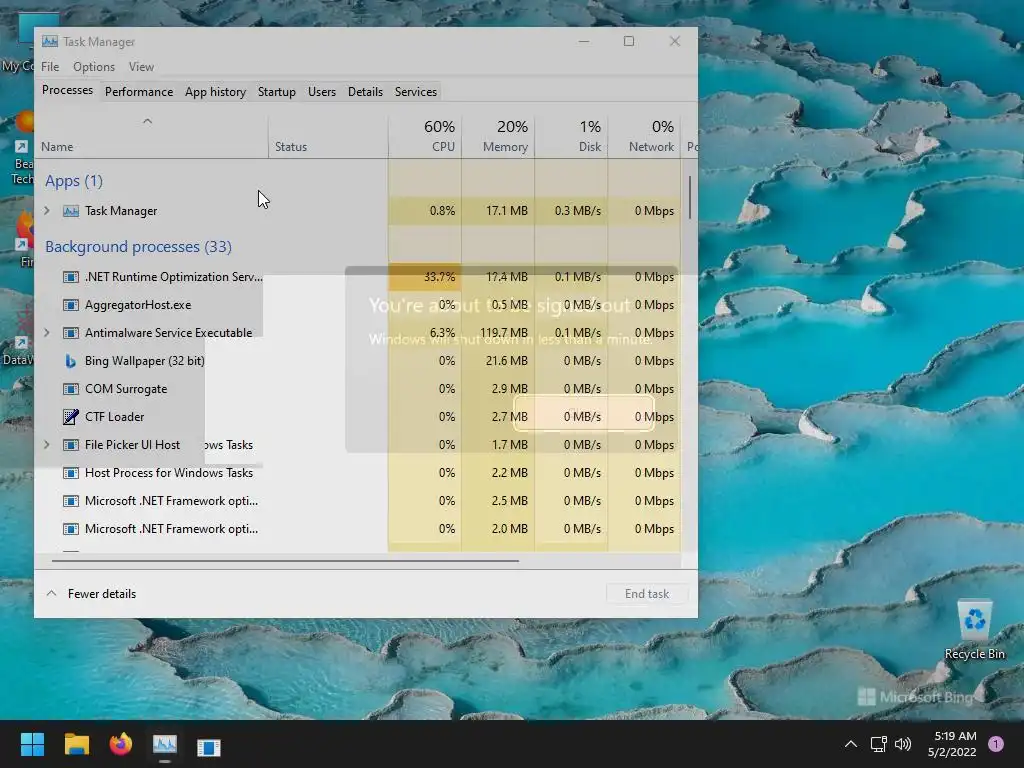The height and width of the screenshot is (768, 1024).
Task: Click the Host Process for Windows Tasks icon
Action: click(x=71, y=473)
